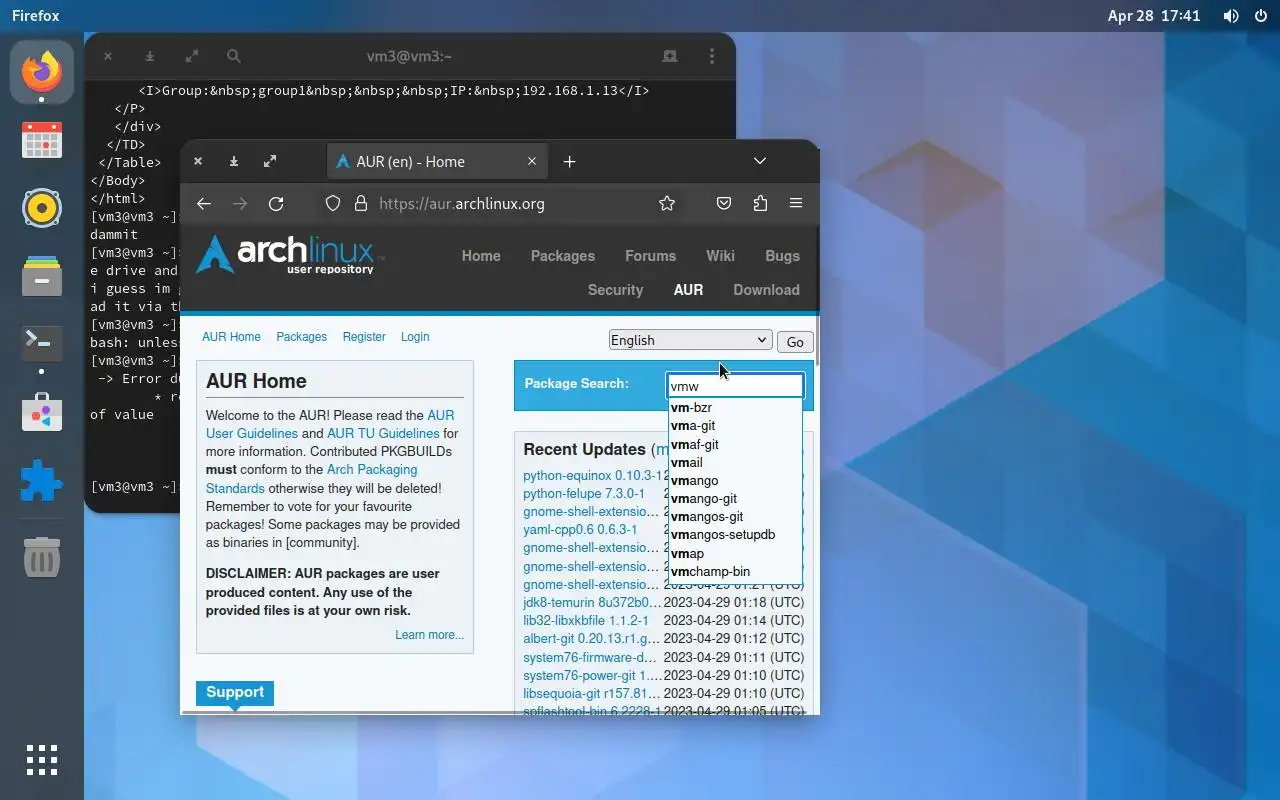1280x800 pixels.
Task: Open the Bugs navigation link
Action: (782, 256)
